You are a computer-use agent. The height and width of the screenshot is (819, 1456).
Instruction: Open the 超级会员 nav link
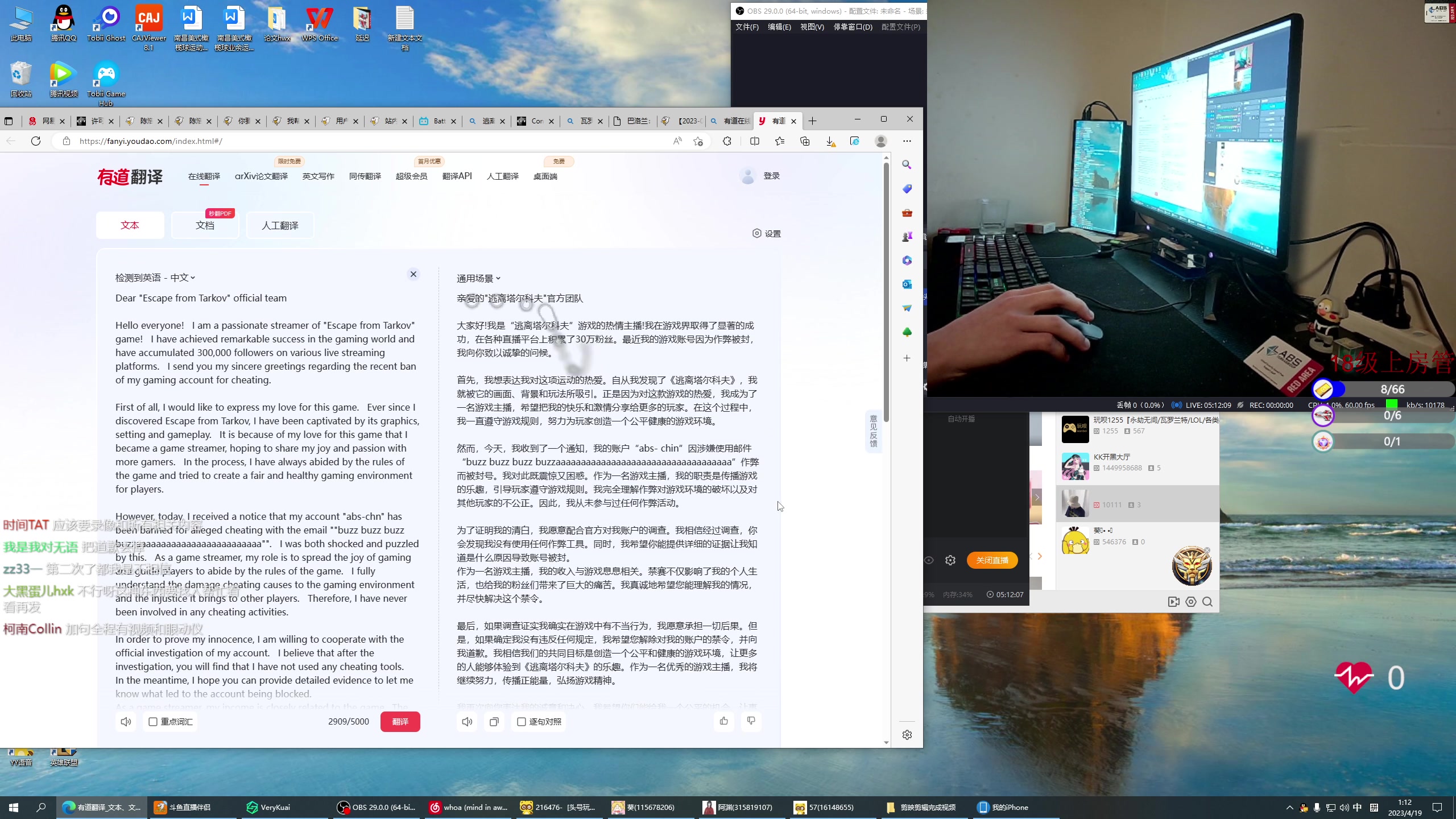point(411,176)
